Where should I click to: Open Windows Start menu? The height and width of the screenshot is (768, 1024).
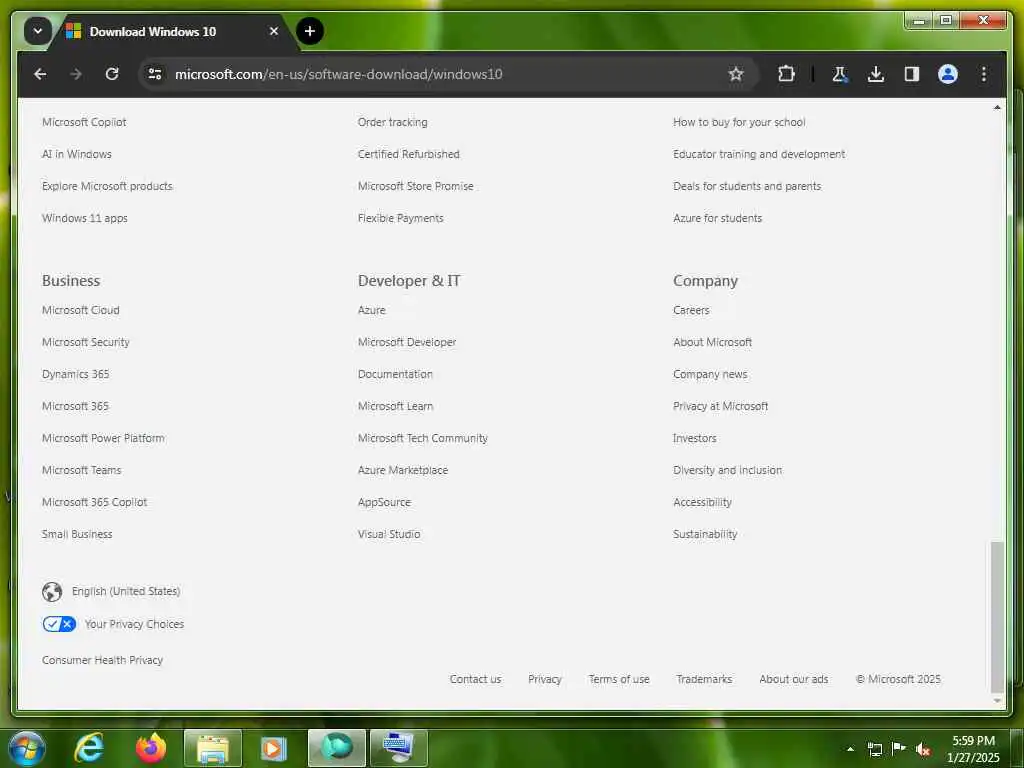click(26, 748)
